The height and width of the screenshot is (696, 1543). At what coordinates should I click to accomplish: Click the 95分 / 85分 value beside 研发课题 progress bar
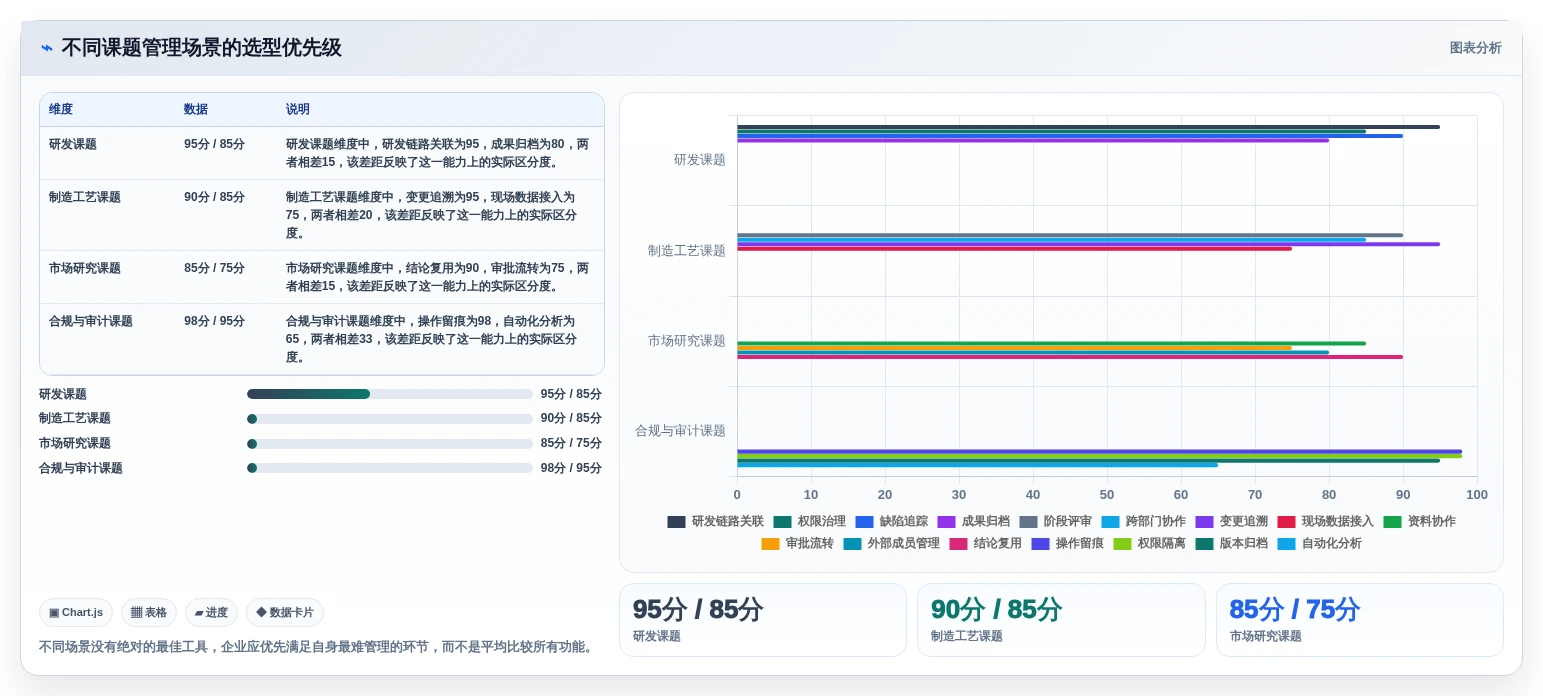pyautogui.click(x=571, y=394)
